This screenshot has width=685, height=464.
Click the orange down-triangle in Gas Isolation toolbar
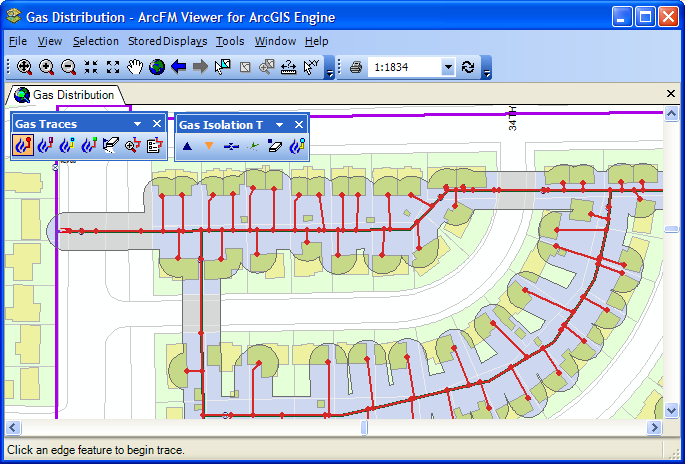point(209,146)
